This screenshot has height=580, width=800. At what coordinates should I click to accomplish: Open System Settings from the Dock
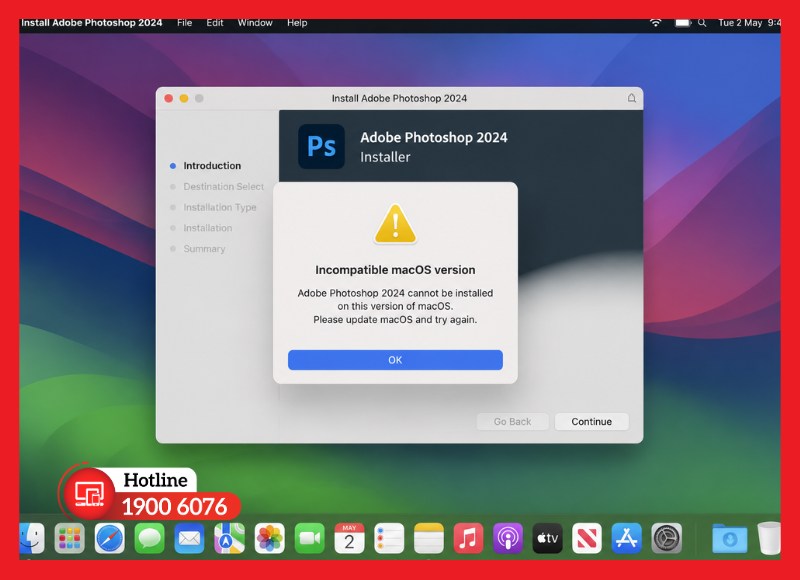coord(666,538)
